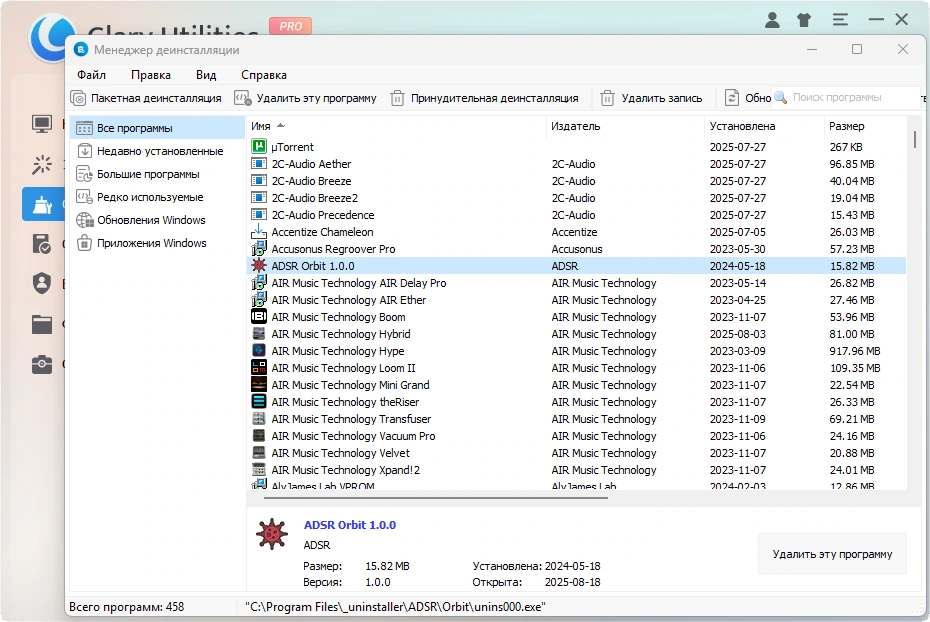
Task: Open the Файл menu
Action: click(91, 75)
